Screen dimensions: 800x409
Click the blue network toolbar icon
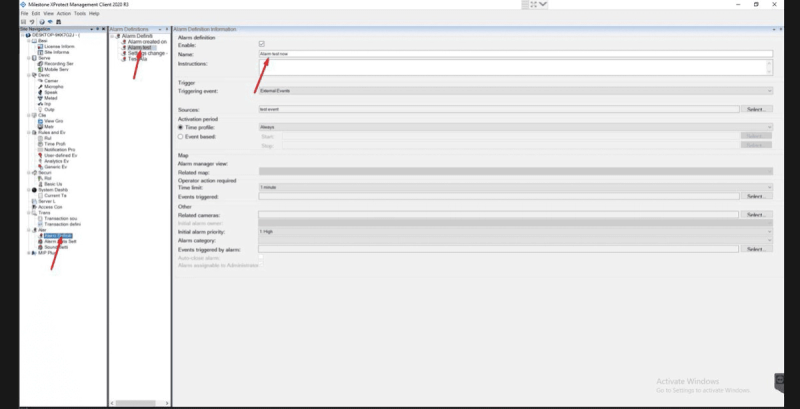tap(50, 22)
